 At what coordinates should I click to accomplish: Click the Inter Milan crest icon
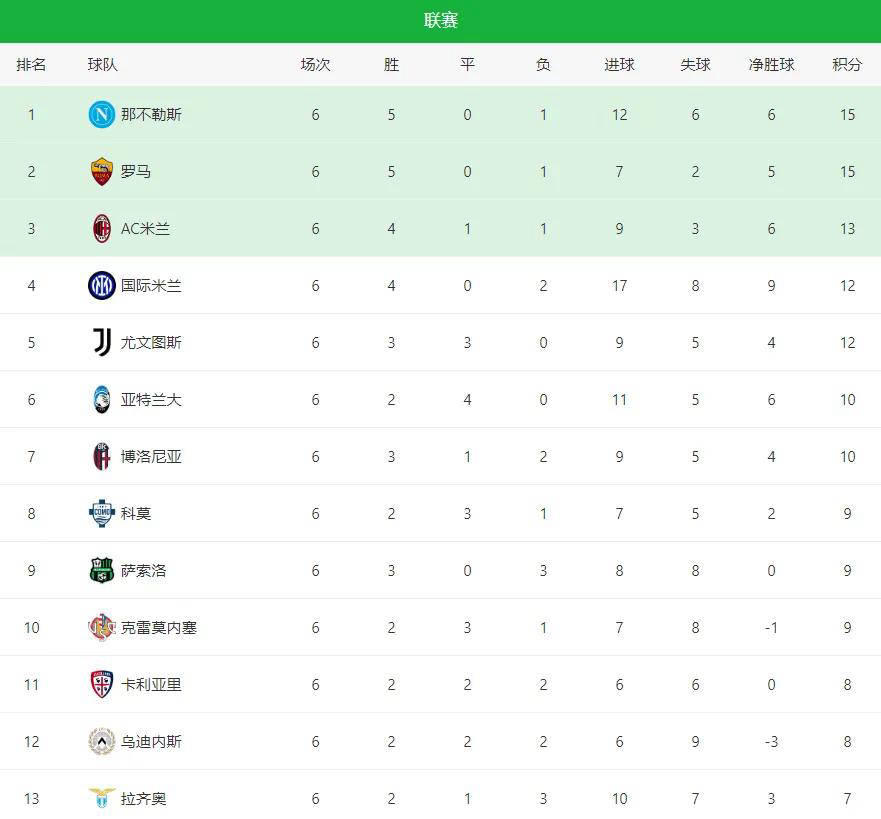click(x=102, y=286)
